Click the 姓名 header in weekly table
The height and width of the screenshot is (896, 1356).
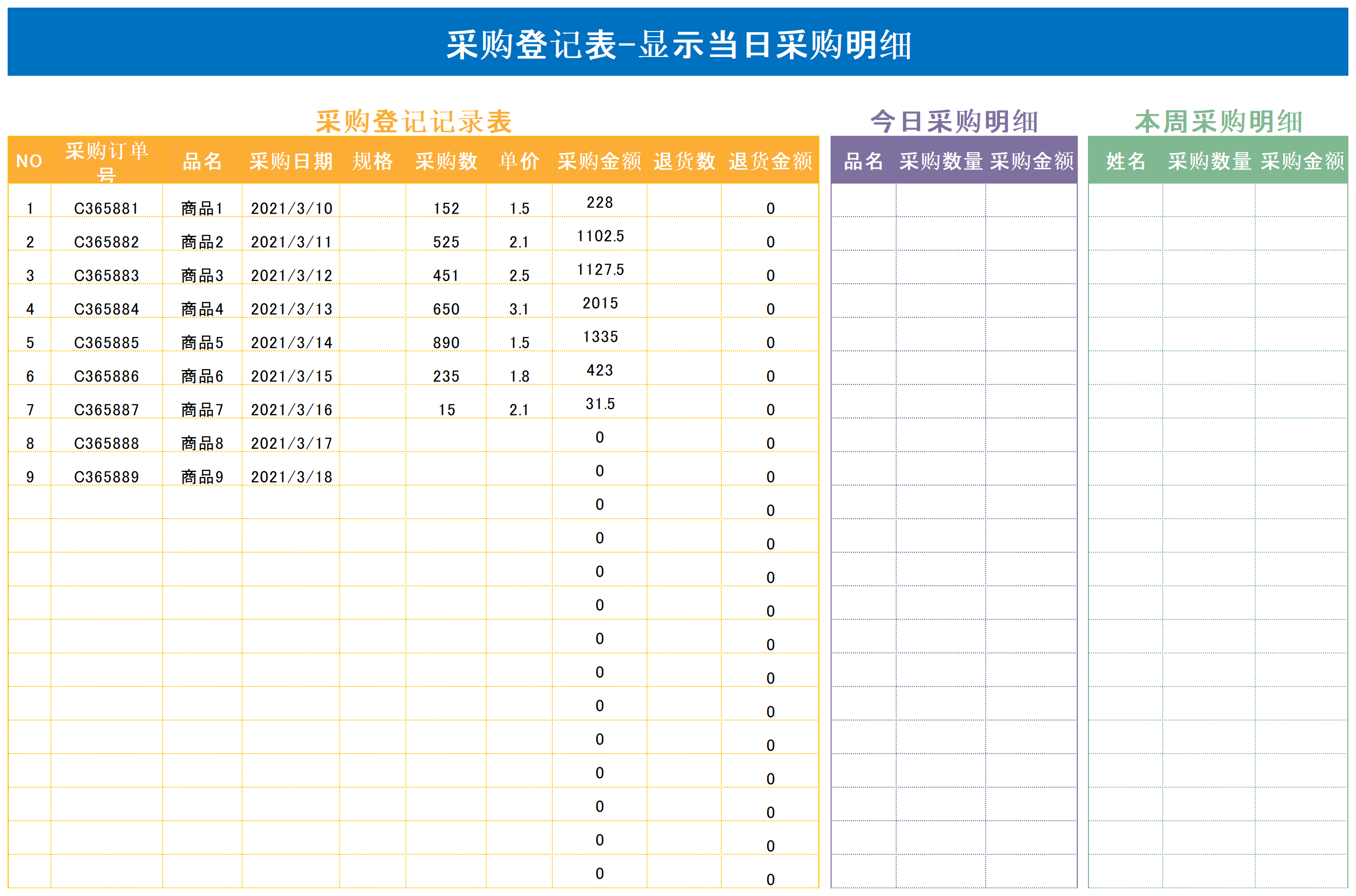click(1126, 161)
